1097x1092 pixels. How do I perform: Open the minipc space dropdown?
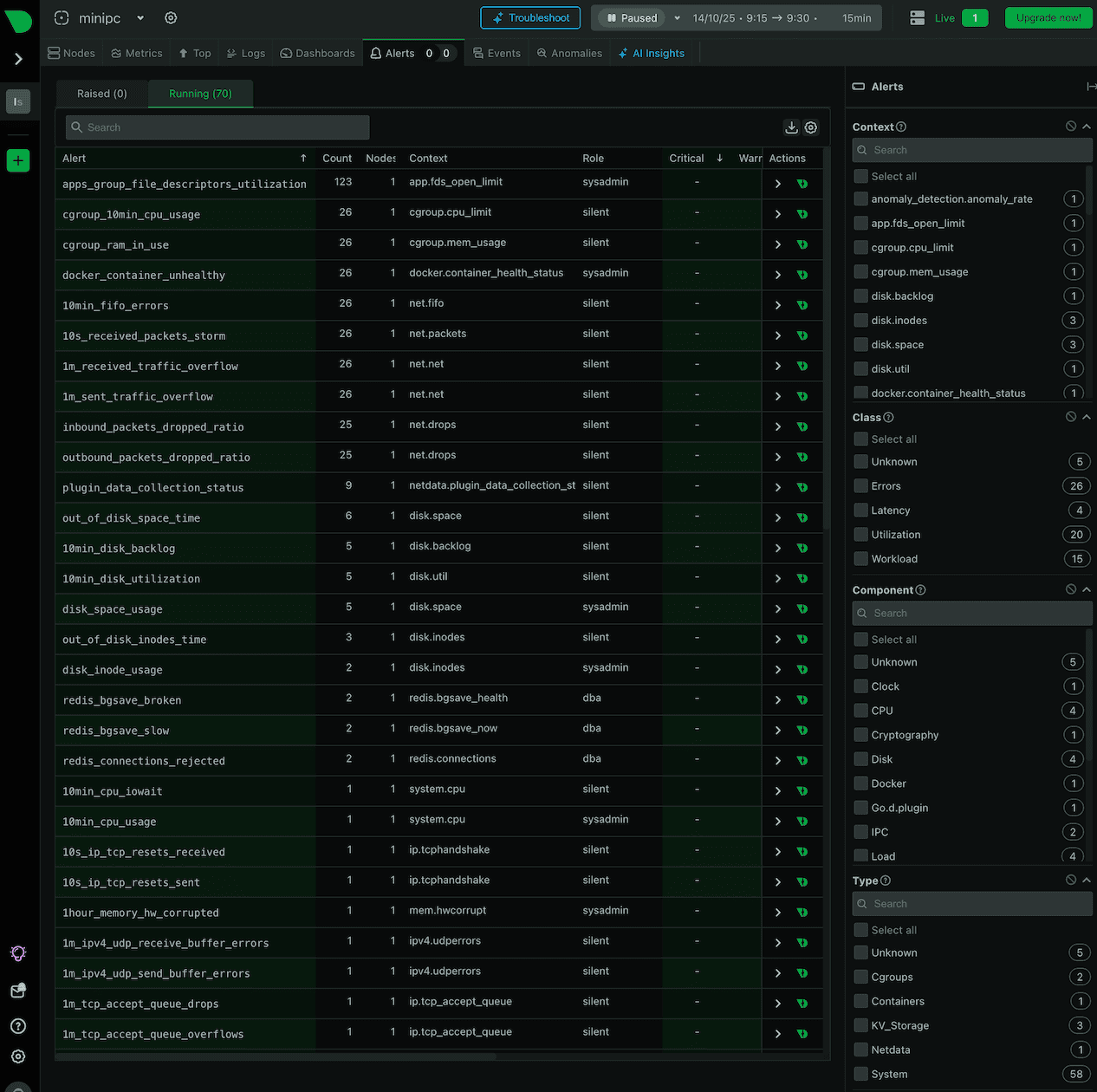[x=140, y=18]
